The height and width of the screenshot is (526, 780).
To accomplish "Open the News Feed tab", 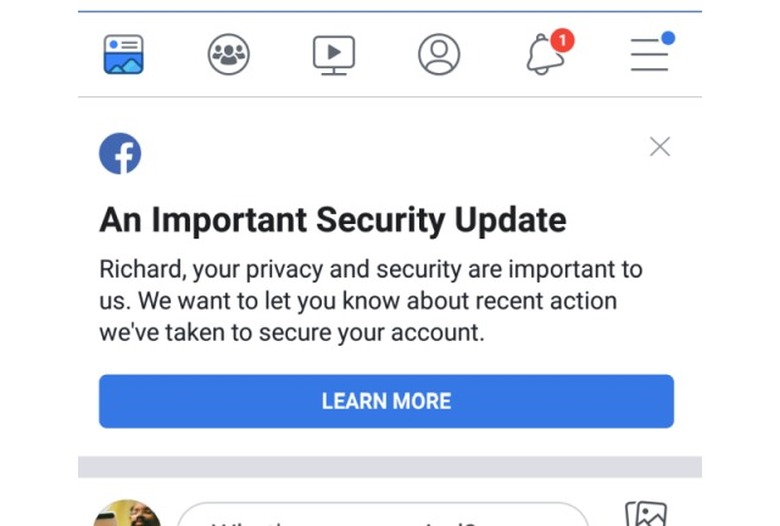I will click(x=124, y=54).
